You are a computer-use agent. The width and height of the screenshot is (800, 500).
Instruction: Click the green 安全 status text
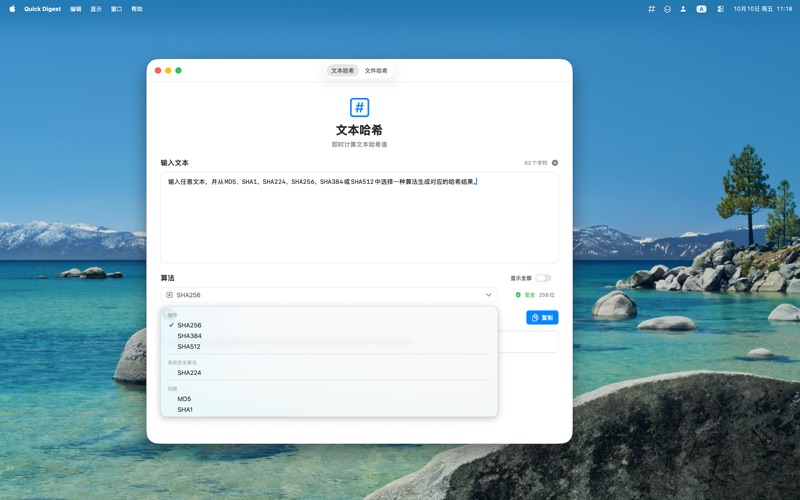point(530,295)
